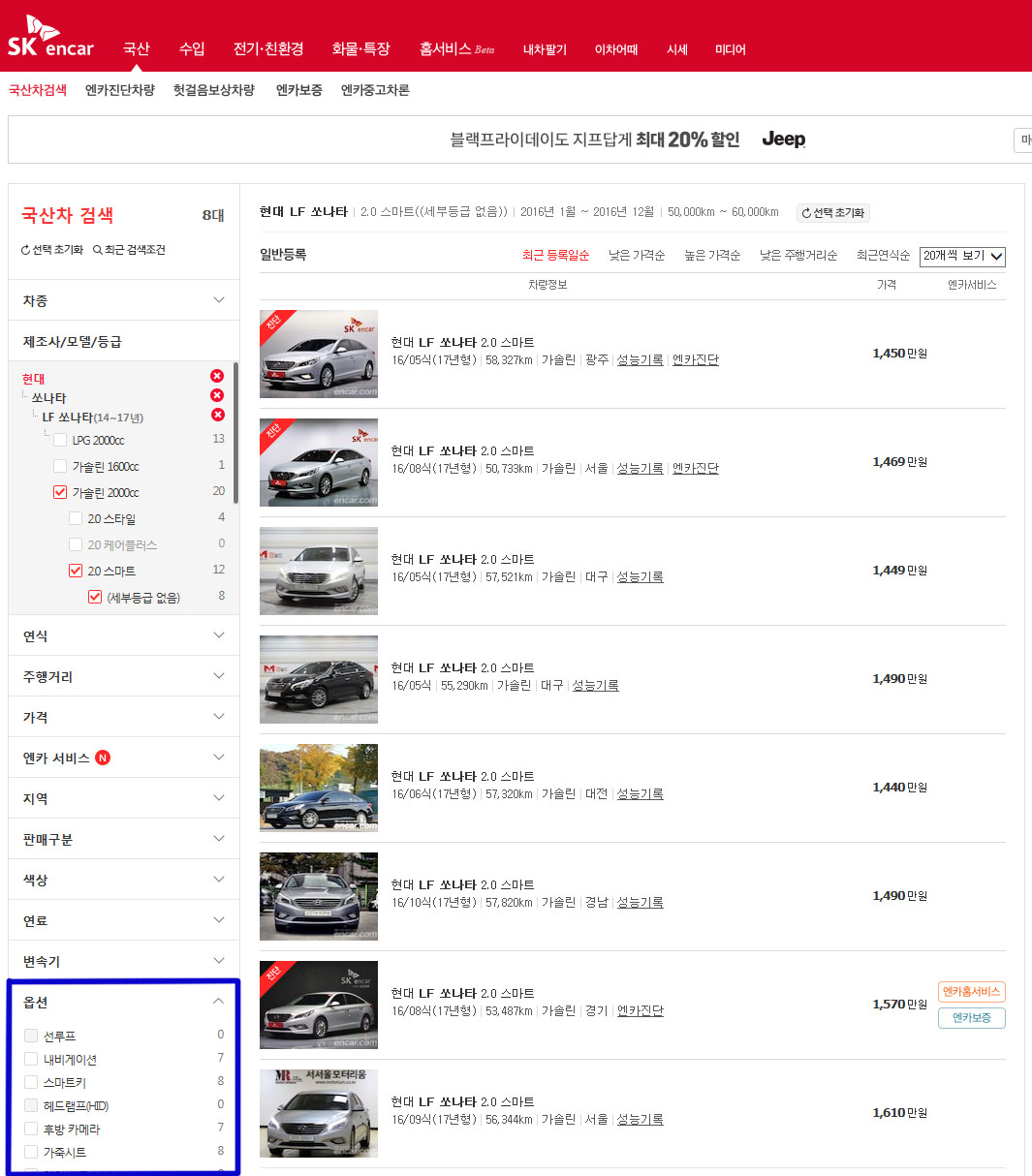Expand the 차종 filter section
This screenshot has height=1176, width=1032.
tap(124, 300)
